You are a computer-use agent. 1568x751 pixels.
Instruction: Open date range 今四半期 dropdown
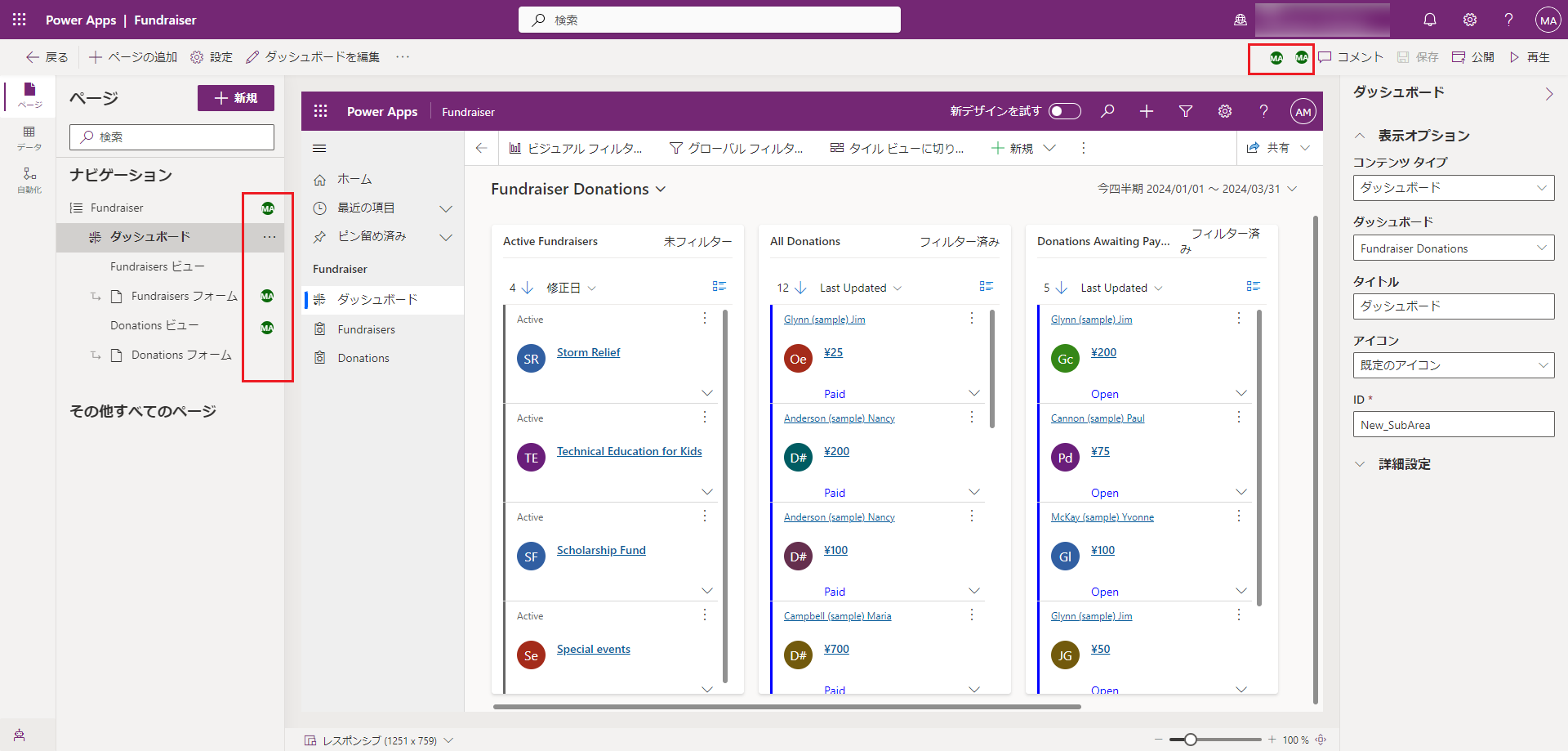[x=1292, y=189]
